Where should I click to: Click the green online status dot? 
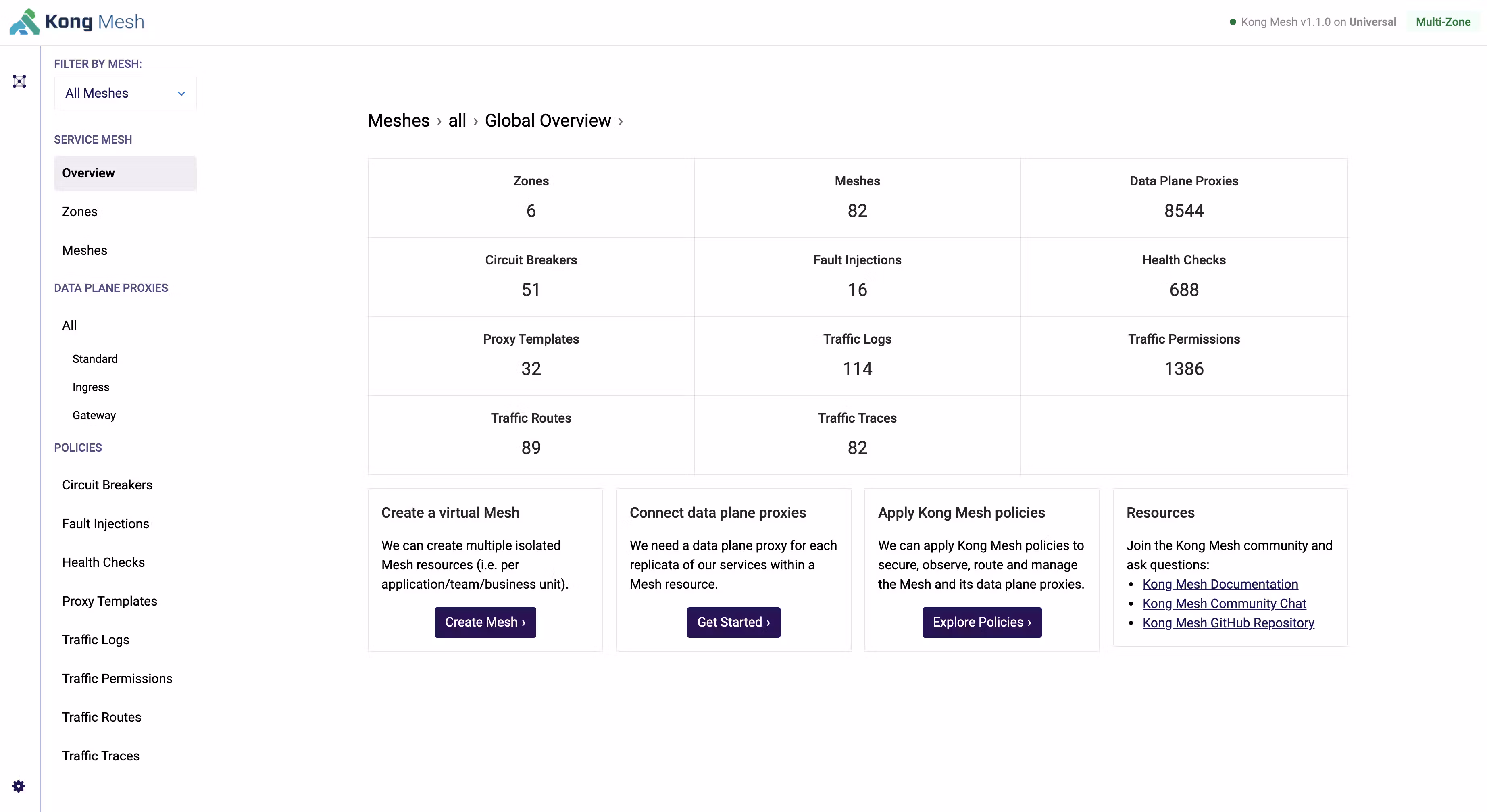[x=1233, y=22]
